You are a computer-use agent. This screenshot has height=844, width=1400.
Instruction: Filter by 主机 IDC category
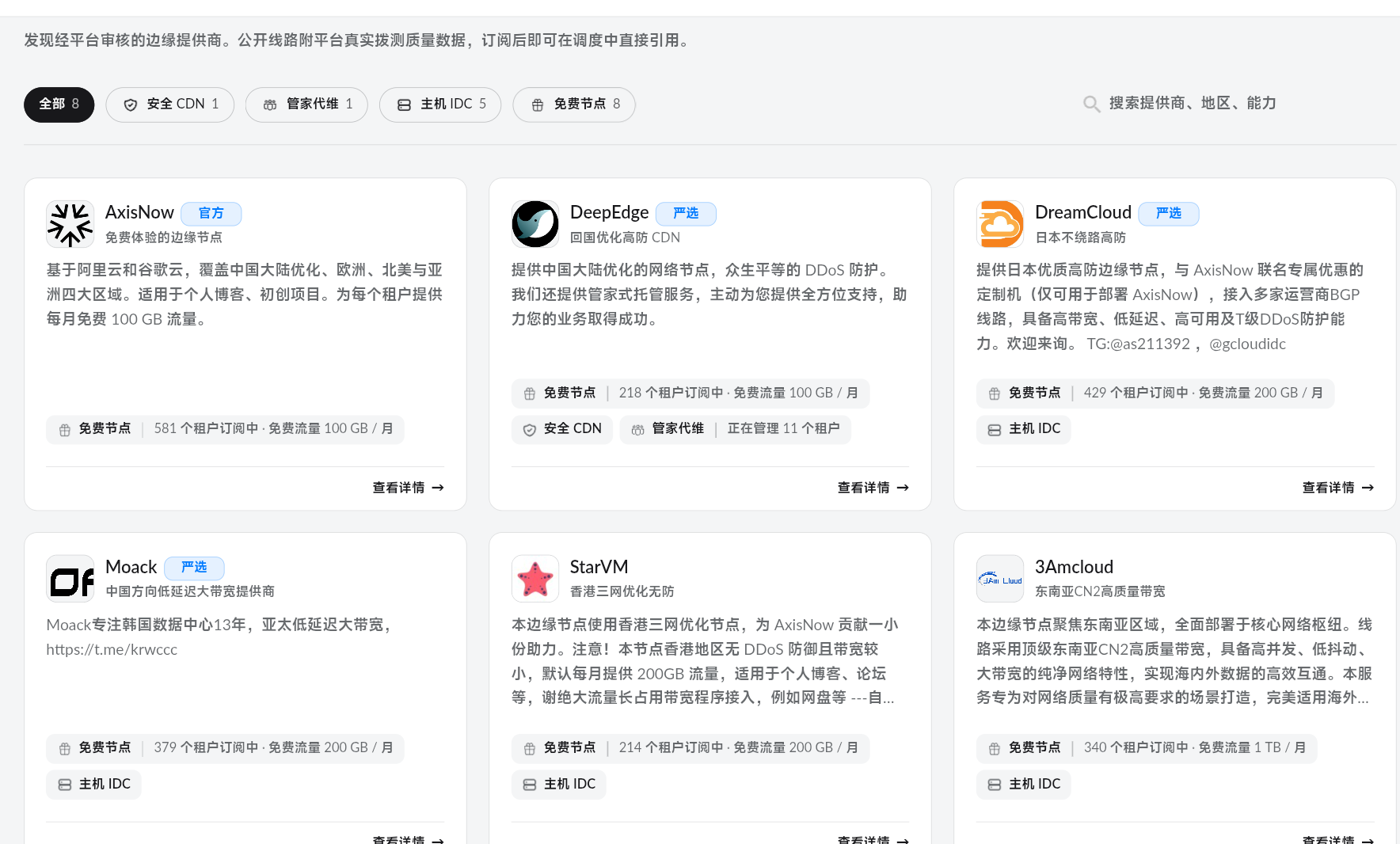440,105
